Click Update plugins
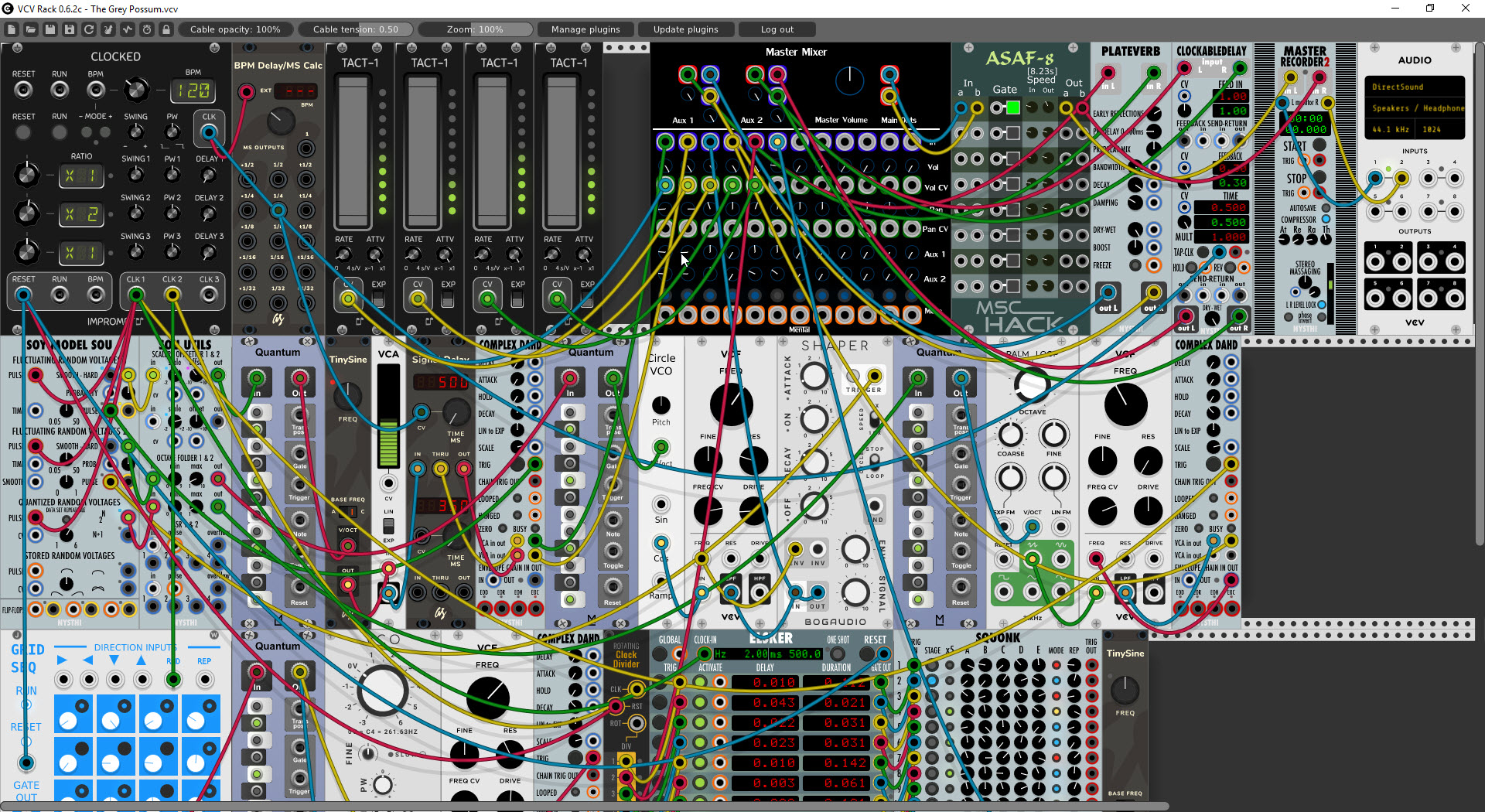This screenshot has height=812, width=1485. click(686, 29)
